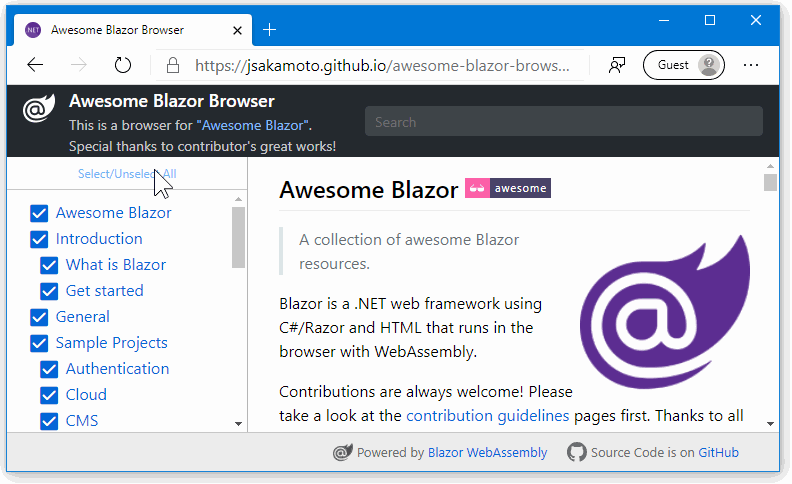Click the .NET favicon on the tab
792x484 pixels.
pos(33,30)
